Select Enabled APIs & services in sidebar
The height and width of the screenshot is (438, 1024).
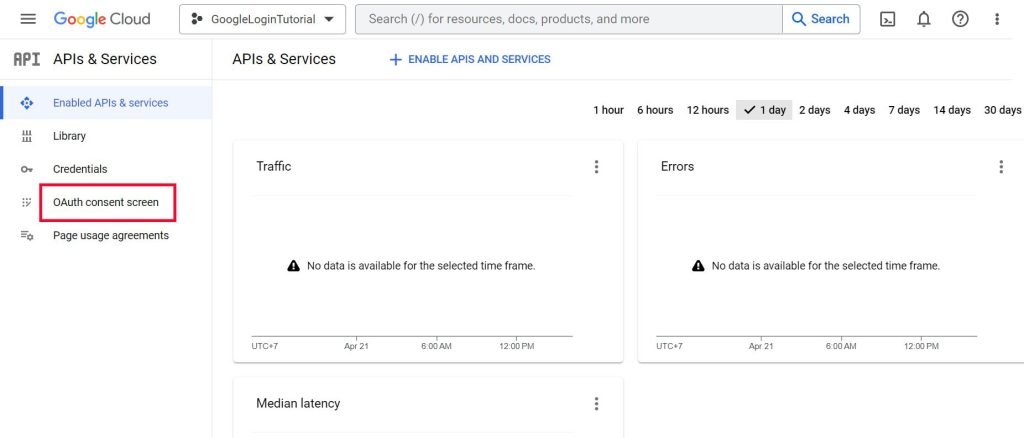pyautogui.click(x=110, y=103)
